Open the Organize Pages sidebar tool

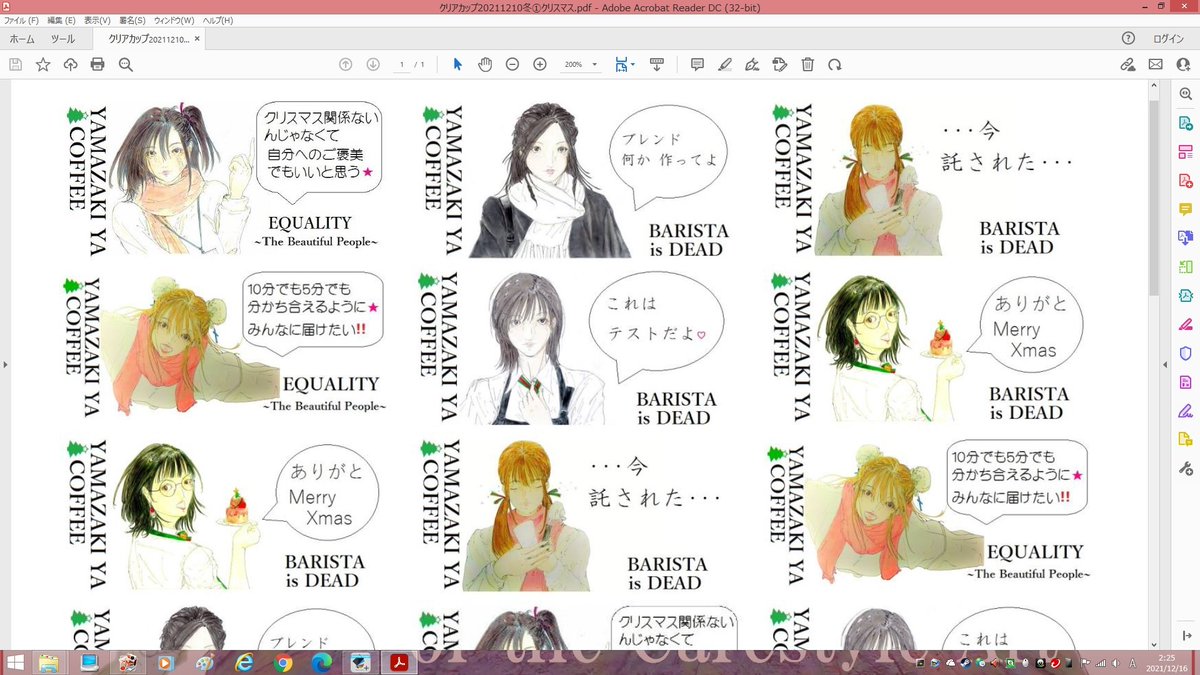(x=1186, y=152)
